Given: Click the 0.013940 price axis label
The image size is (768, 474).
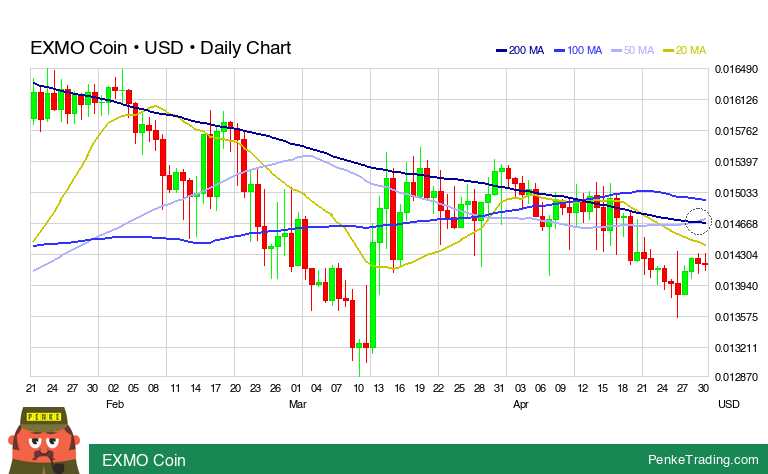Looking at the screenshot, I should [736, 286].
